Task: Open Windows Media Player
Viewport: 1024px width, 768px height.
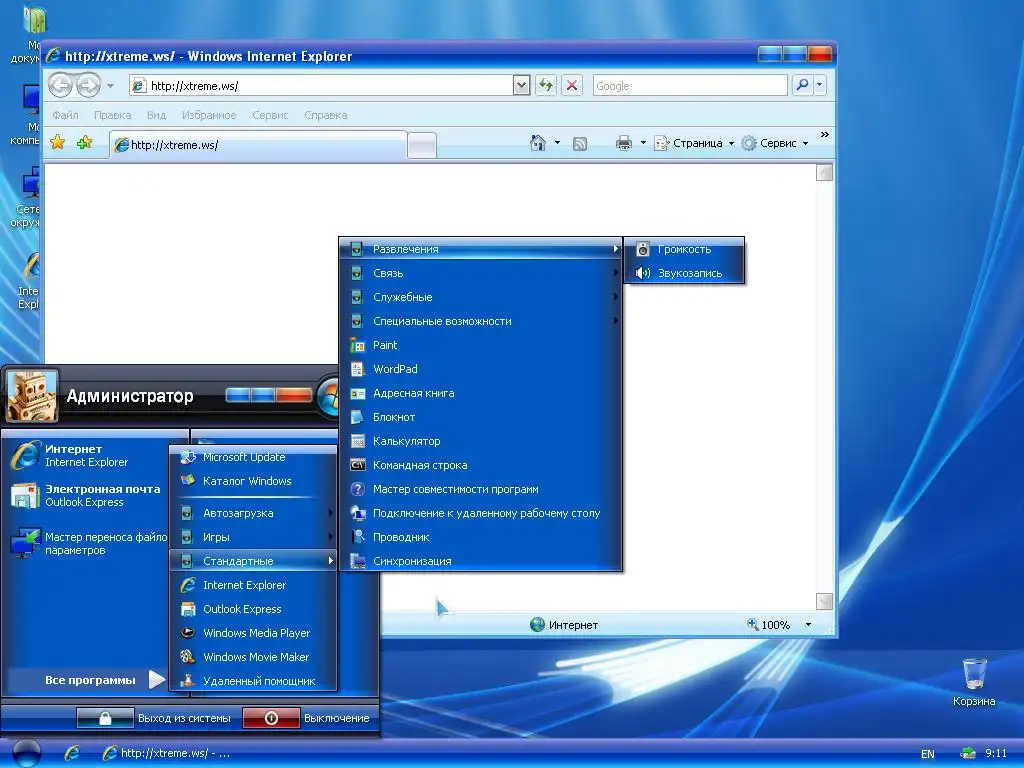Action: (x=253, y=633)
